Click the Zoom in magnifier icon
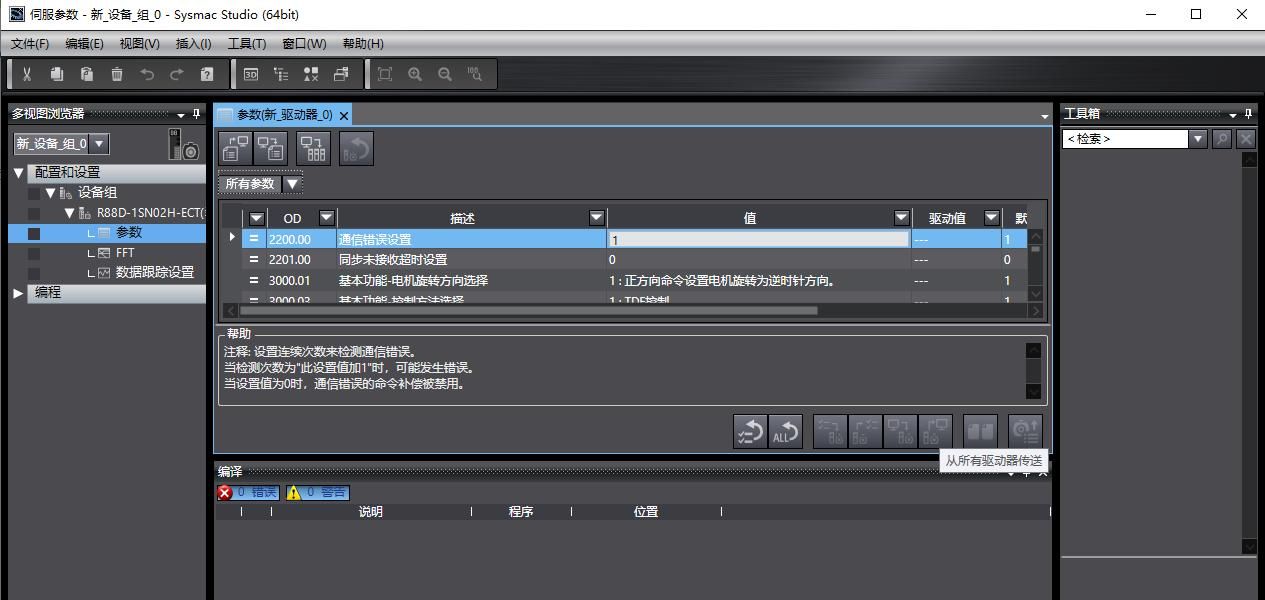This screenshot has width=1265, height=600. (415, 74)
